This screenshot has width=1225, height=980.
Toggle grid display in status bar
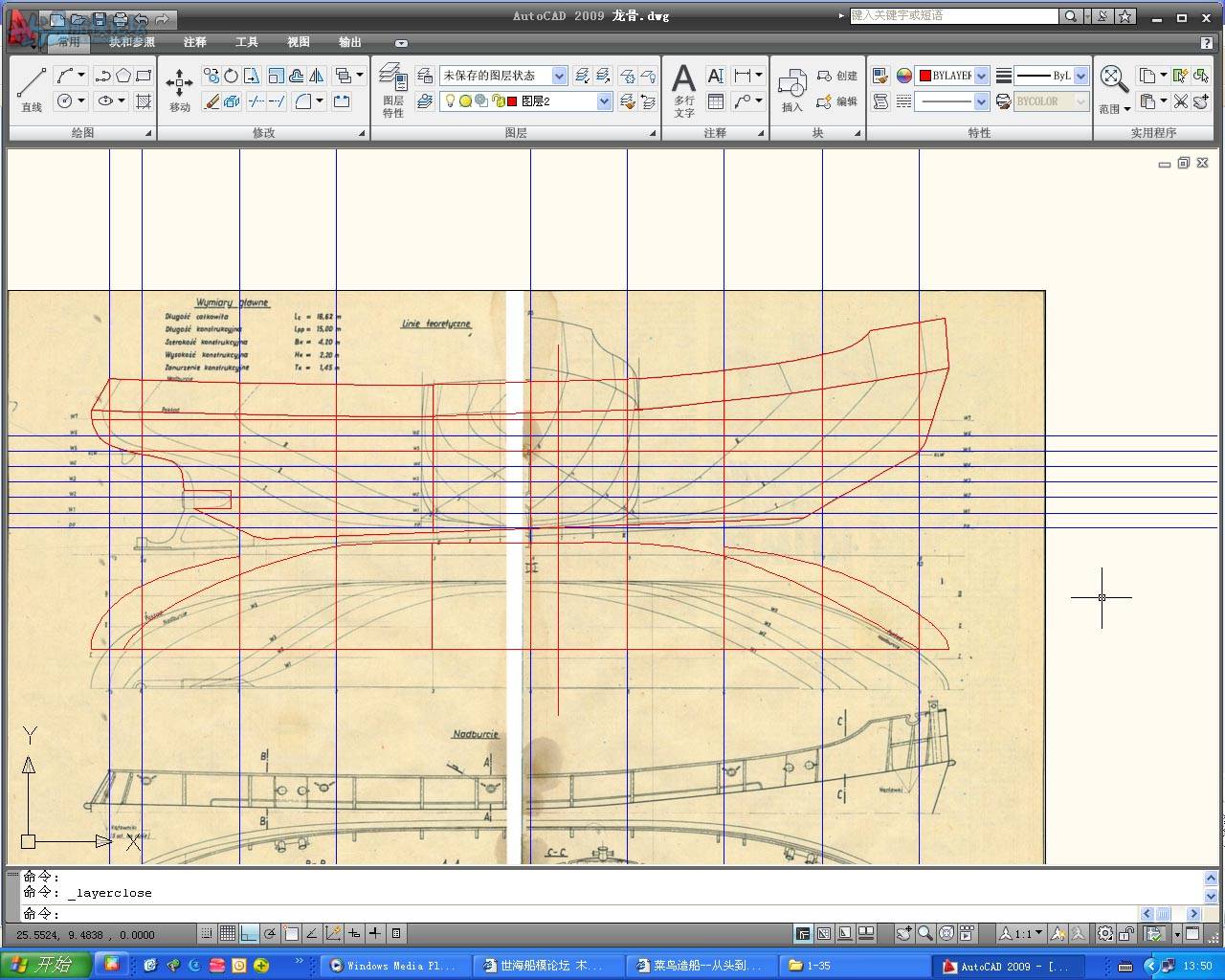(x=227, y=933)
